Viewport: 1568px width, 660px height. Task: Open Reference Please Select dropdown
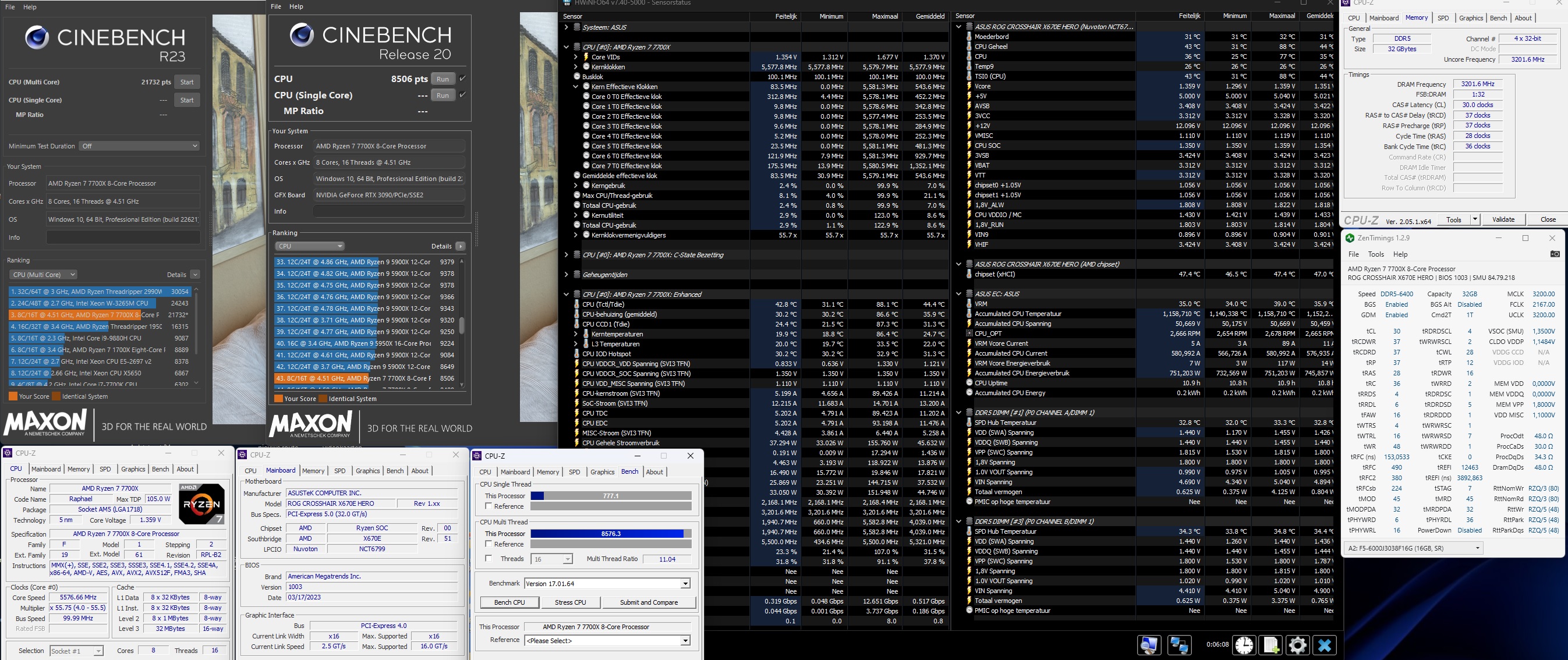(607, 641)
